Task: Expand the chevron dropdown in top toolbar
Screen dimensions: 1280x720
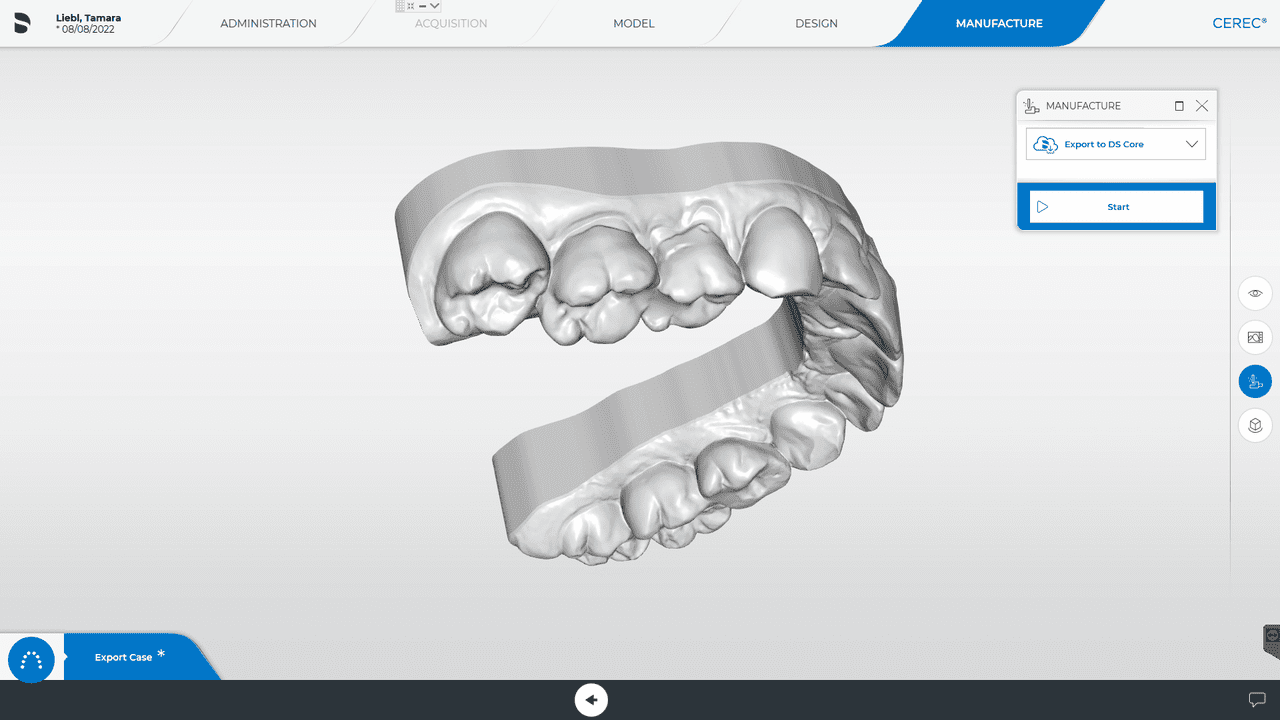Action: pyautogui.click(x=434, y=5)
